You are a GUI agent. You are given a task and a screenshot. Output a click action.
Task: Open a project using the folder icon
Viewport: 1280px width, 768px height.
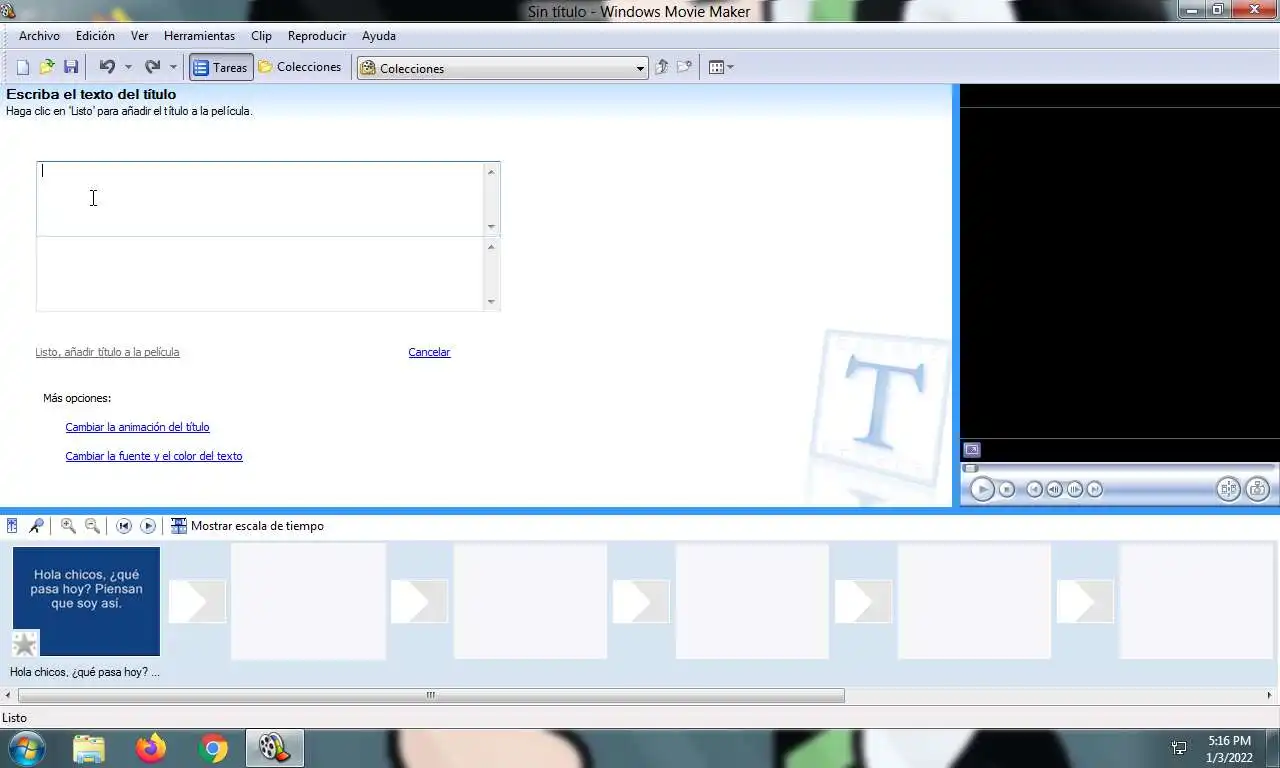click(x=47, y=67)
